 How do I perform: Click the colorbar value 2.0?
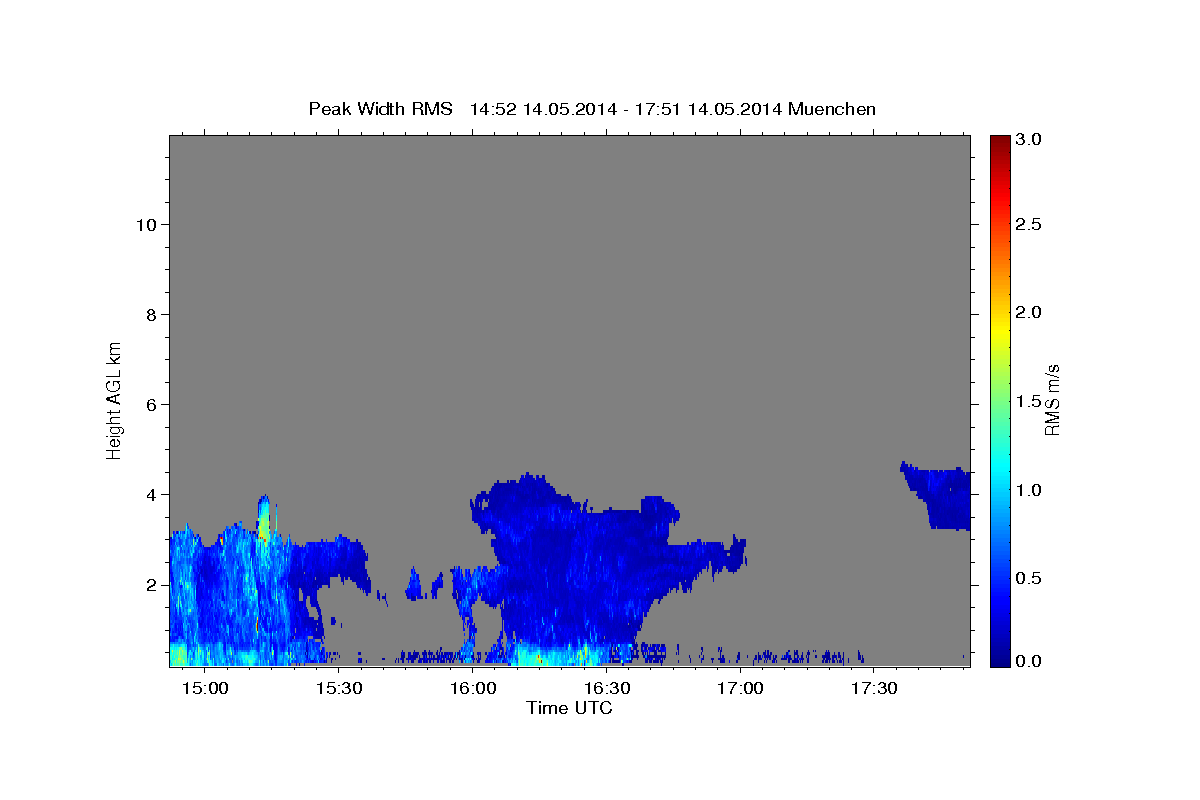1029,312
